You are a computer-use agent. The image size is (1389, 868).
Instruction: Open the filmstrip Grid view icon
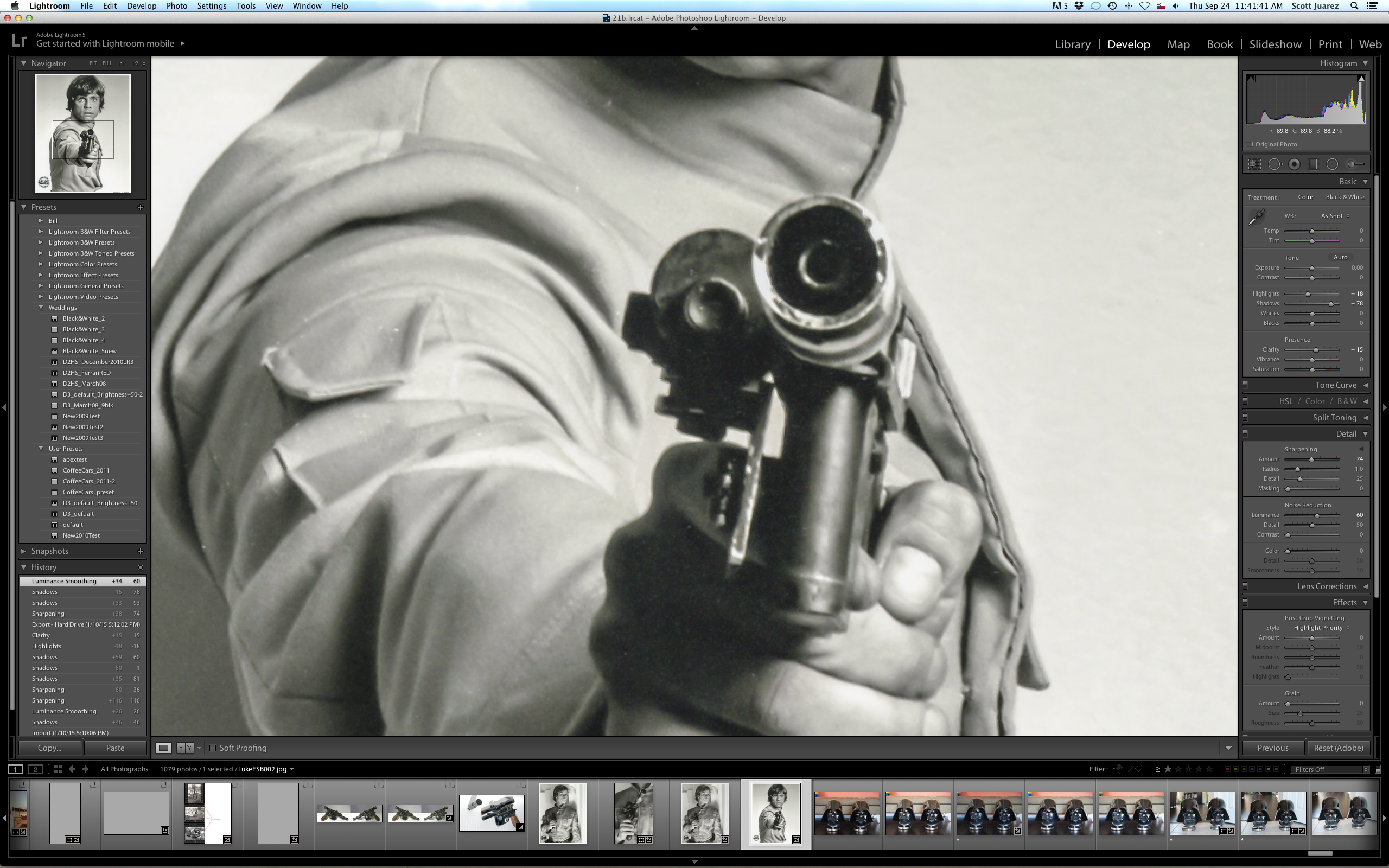(x=58, y=769)
